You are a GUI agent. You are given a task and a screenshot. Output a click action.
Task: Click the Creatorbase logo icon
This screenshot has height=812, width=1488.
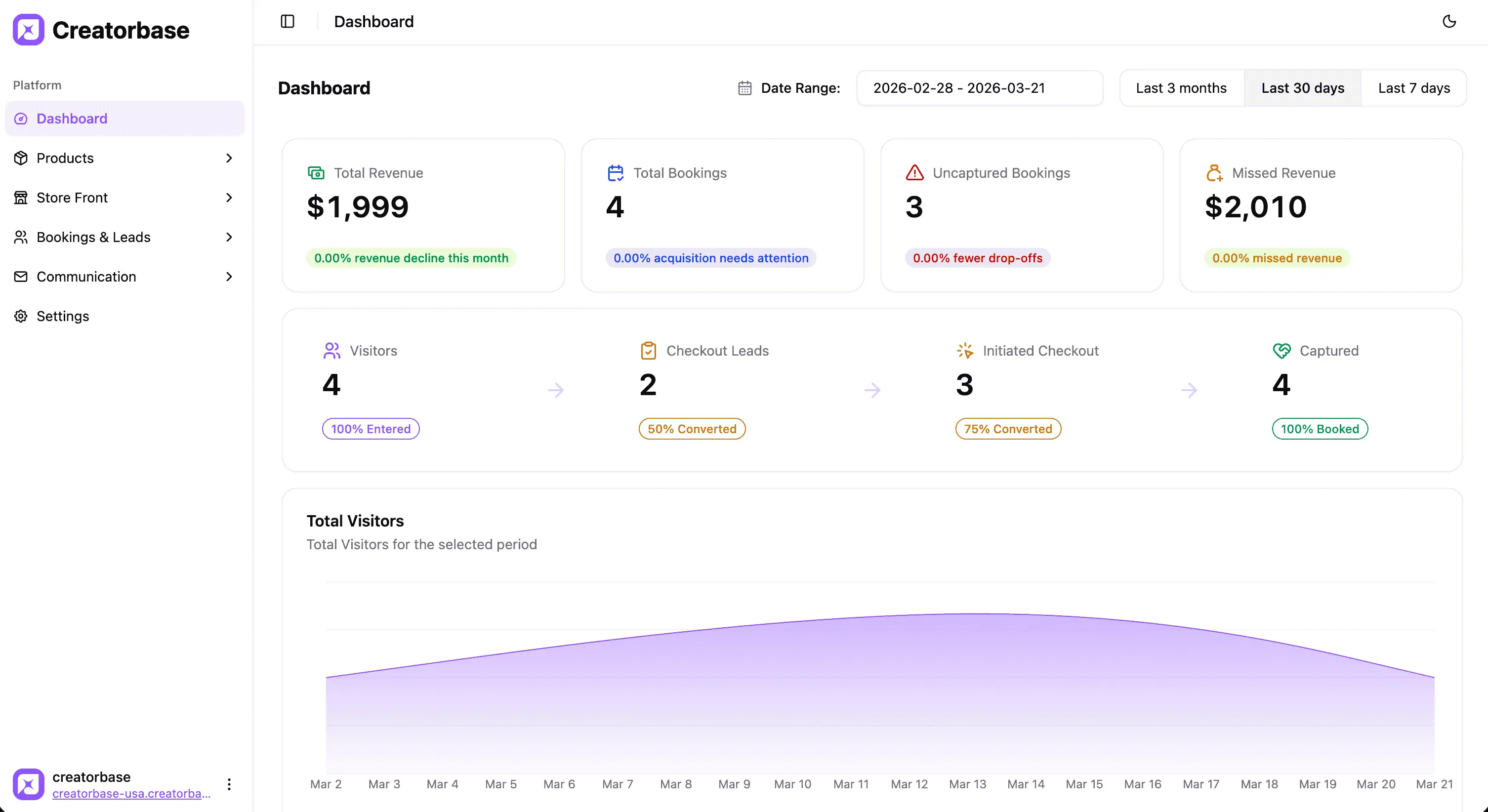point(28,30)
